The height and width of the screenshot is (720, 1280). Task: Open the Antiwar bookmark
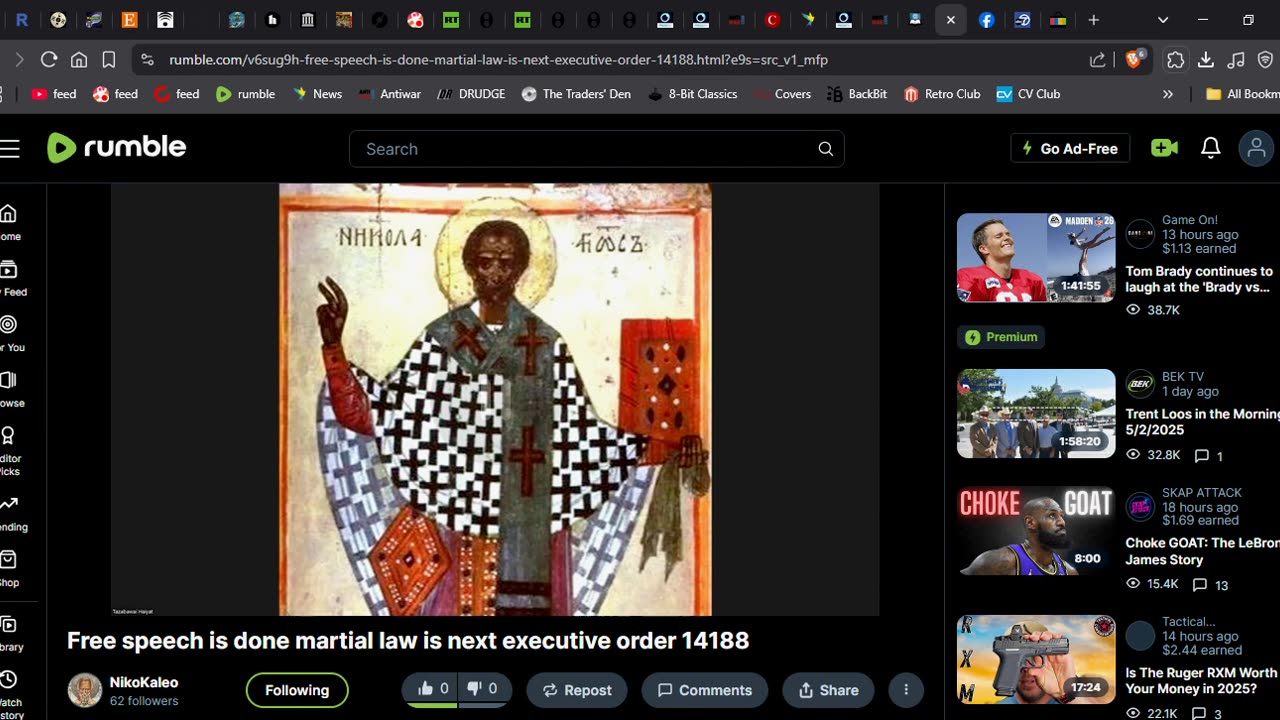[x=387, y=94]
